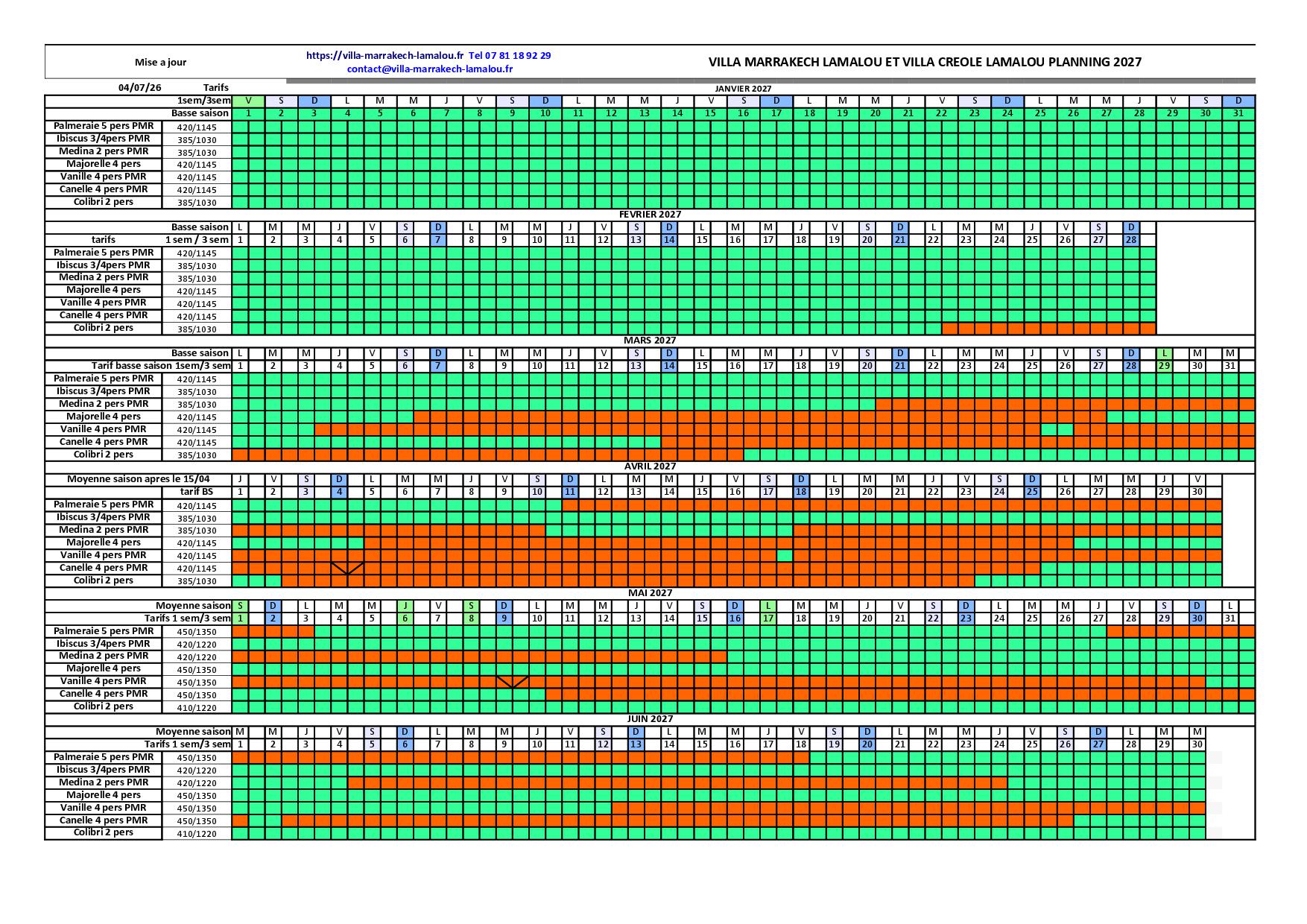Image resolution: width=1307 pixels, height=924 pixels.
Task: Select day 31 in the January header
Action: click(1238, 113)
